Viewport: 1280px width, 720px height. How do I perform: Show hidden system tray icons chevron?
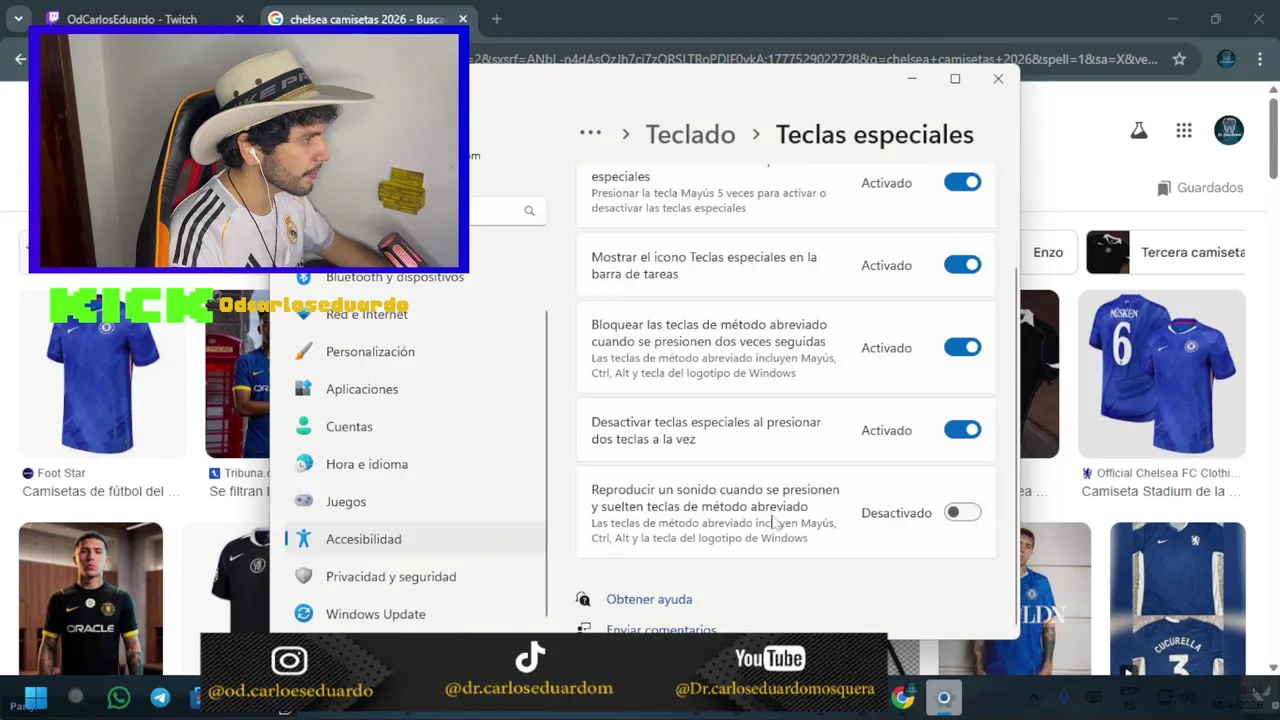coord(1034,697)
